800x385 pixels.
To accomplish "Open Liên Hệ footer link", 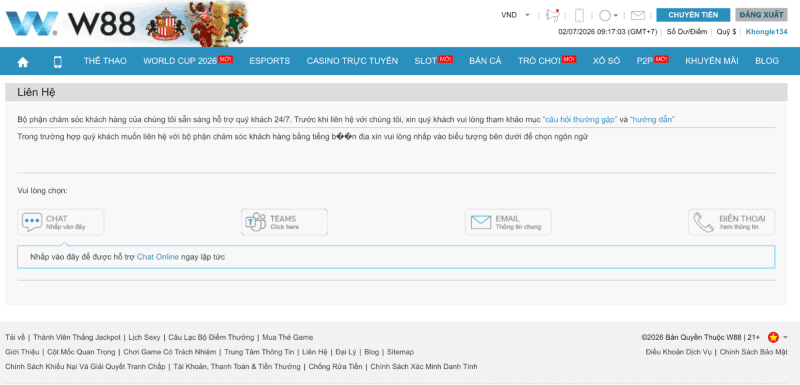I will 315,352.
